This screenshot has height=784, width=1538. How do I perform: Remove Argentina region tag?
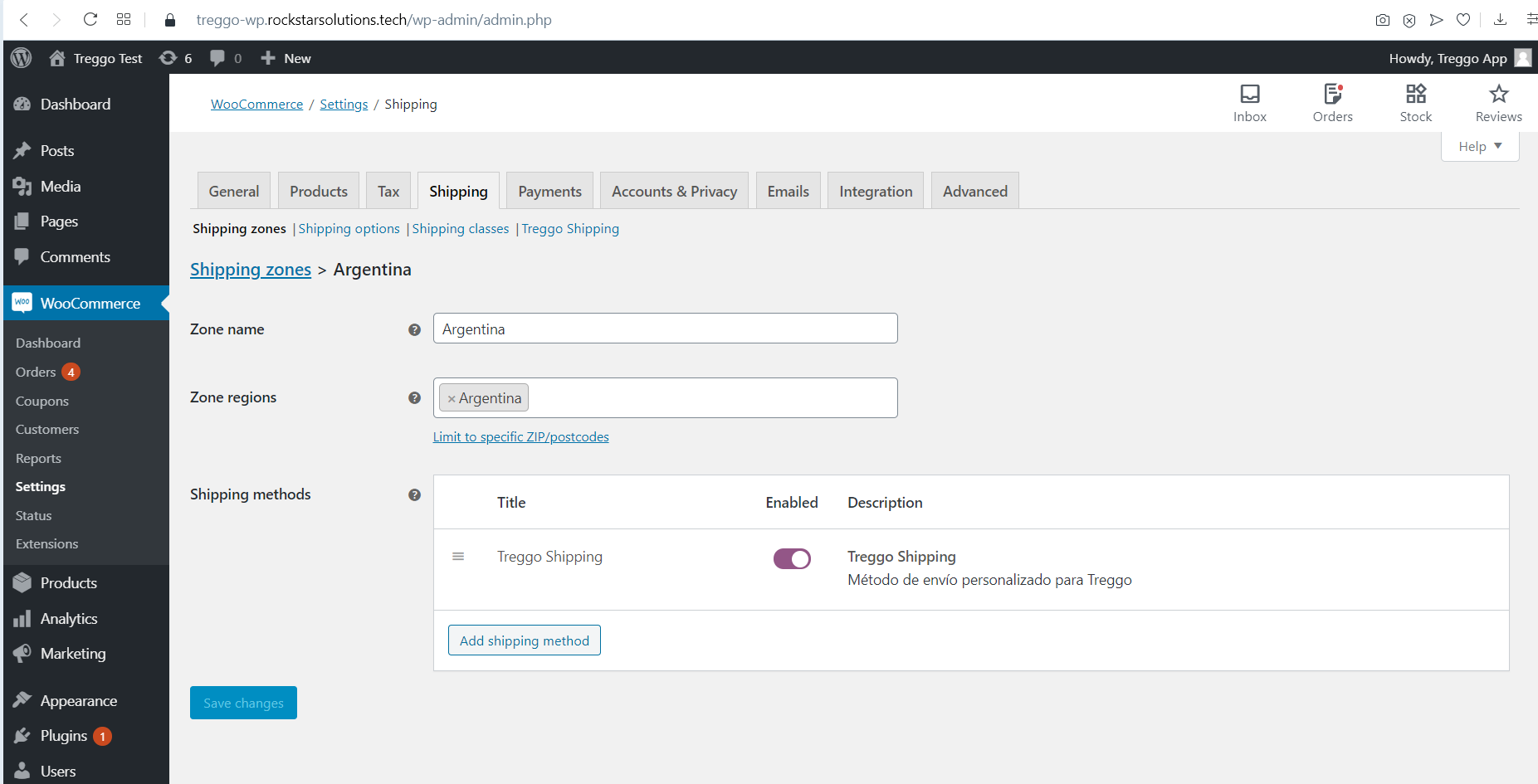click(452, 399)
